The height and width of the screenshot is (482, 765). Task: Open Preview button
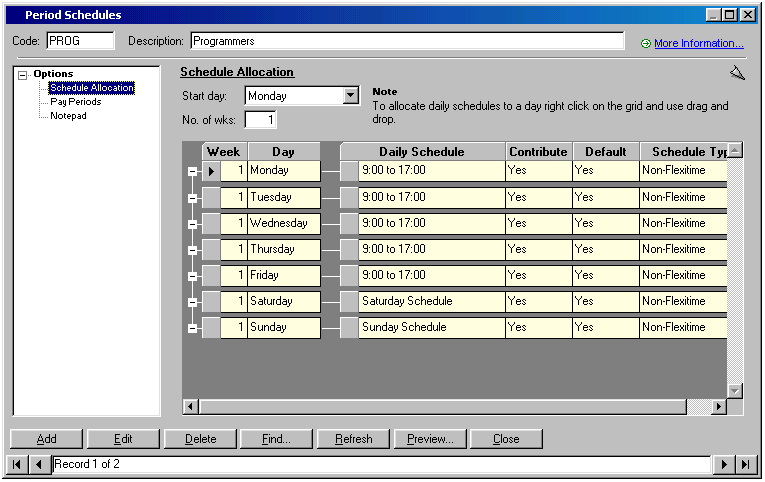tap(430, 439)
